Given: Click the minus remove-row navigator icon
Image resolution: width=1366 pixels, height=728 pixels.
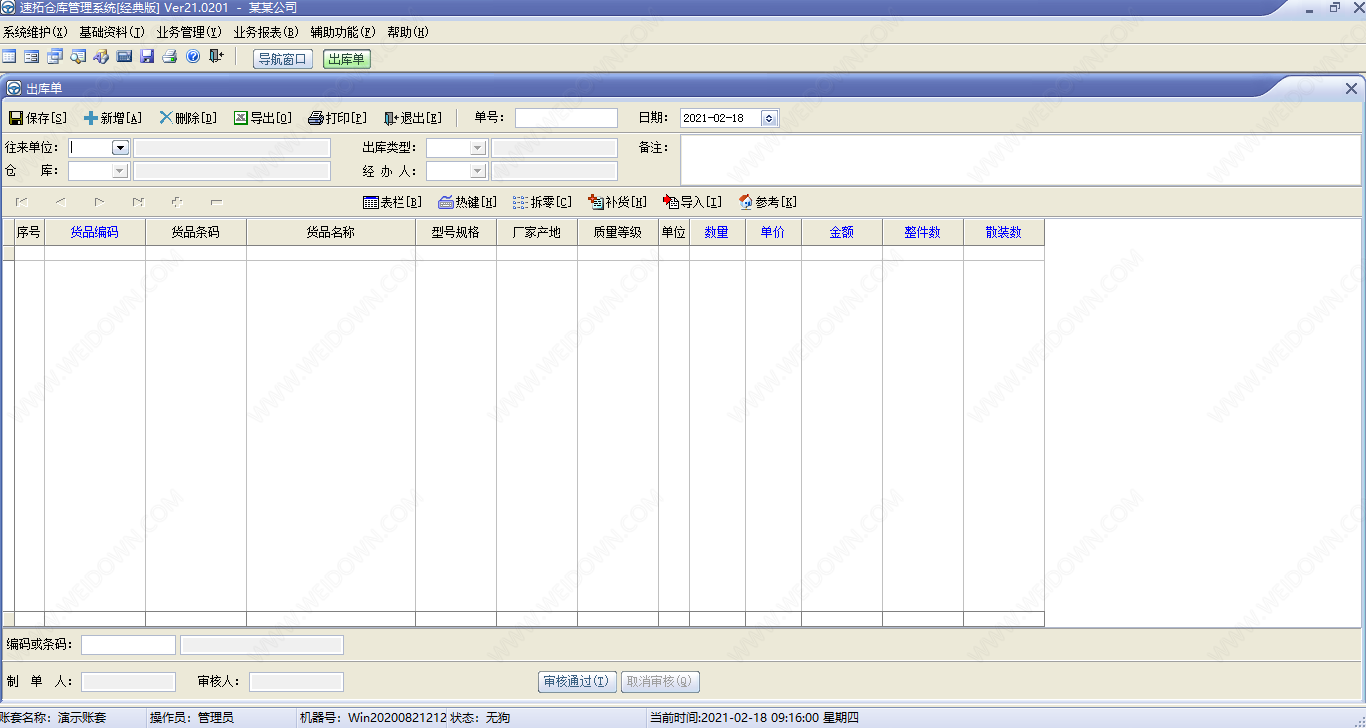Looking at the screenshot, I should 216,202.
